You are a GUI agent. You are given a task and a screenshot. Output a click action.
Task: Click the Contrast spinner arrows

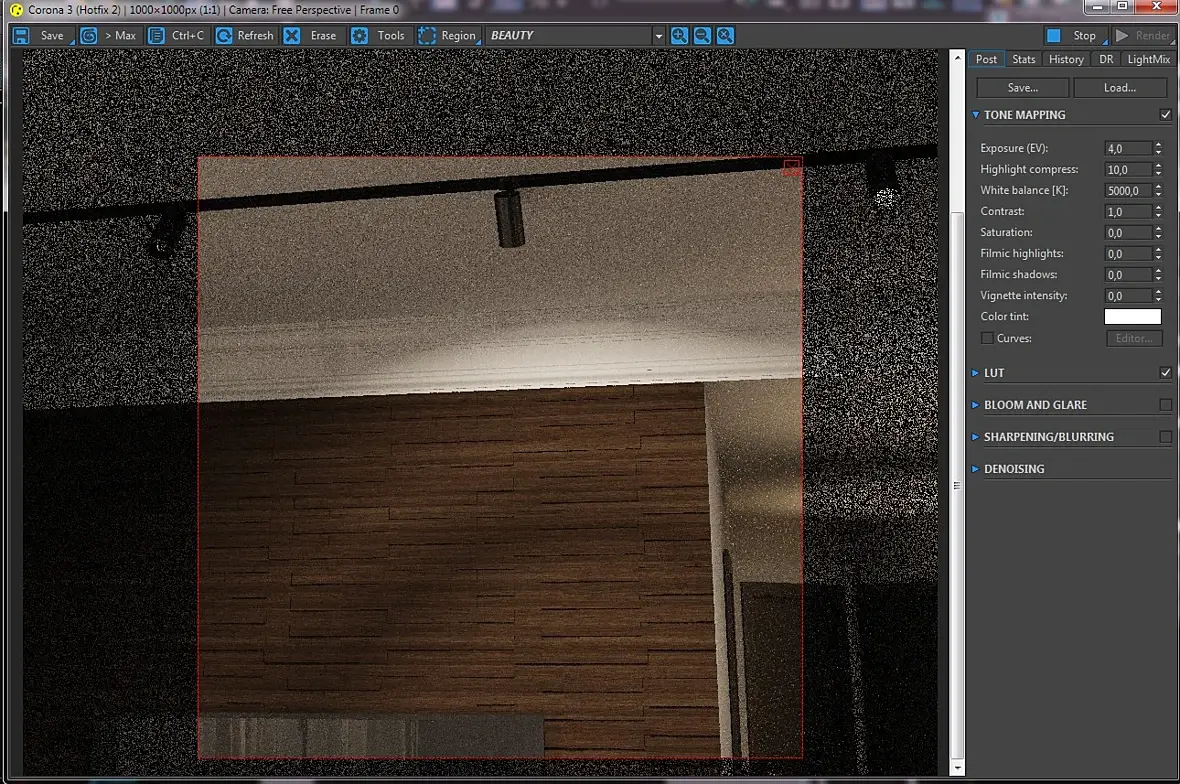pos(1158,212)
